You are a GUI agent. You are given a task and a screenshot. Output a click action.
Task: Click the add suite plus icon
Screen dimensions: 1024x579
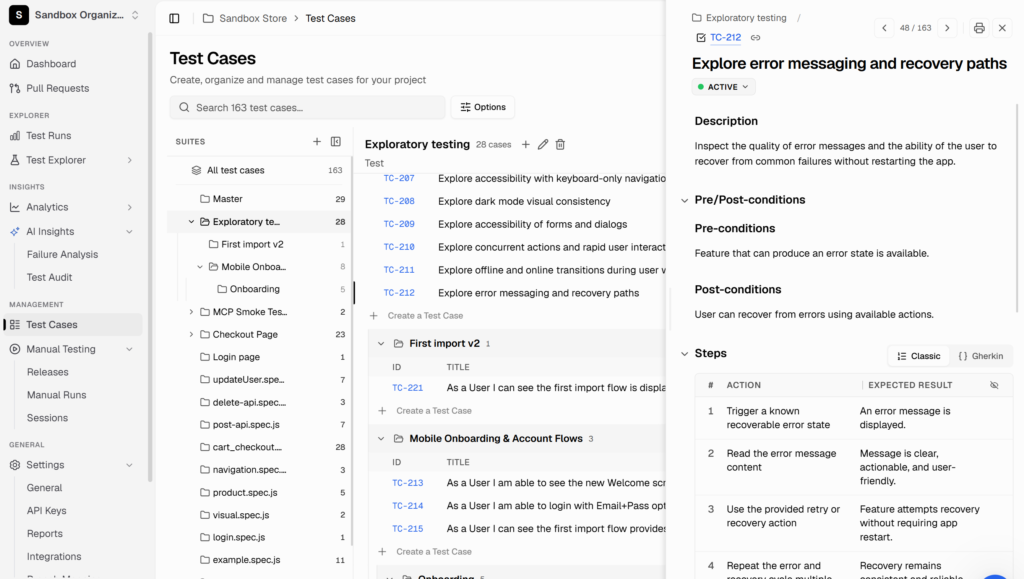coord(317,142)
